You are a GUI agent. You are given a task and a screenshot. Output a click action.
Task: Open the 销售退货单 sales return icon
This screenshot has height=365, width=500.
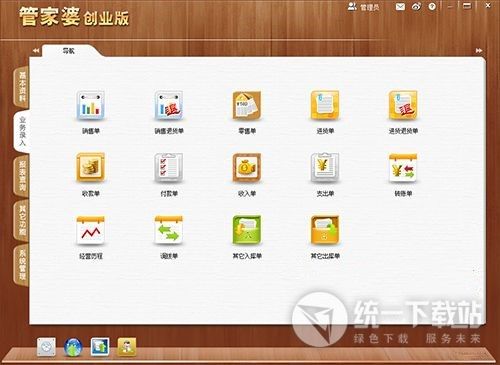pos(169,106)
